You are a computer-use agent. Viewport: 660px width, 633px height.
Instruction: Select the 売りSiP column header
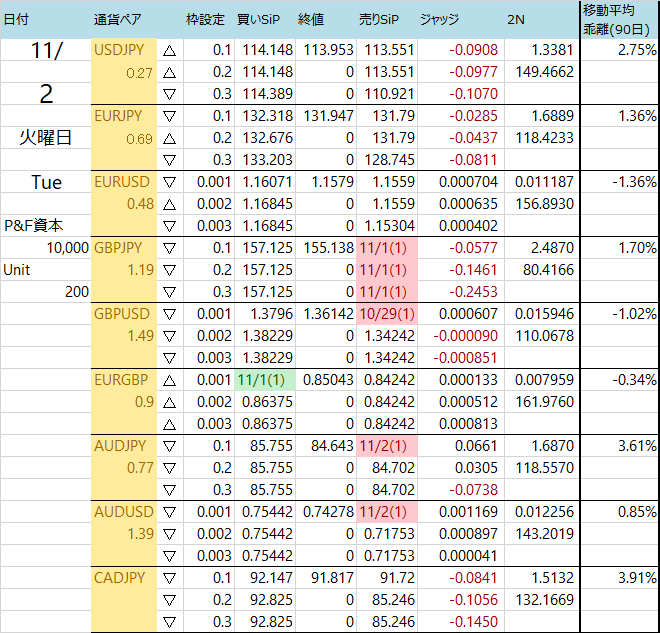point(379,19)
